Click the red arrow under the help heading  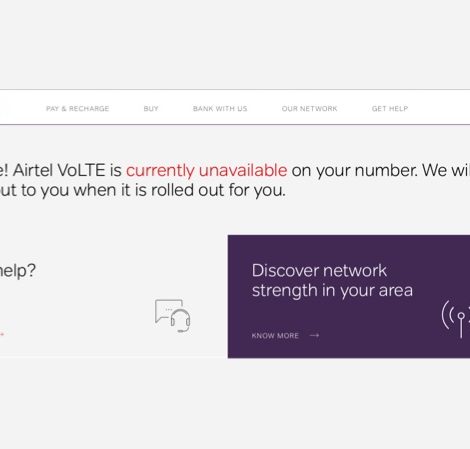pyautogui.click(x=2, y=334)
